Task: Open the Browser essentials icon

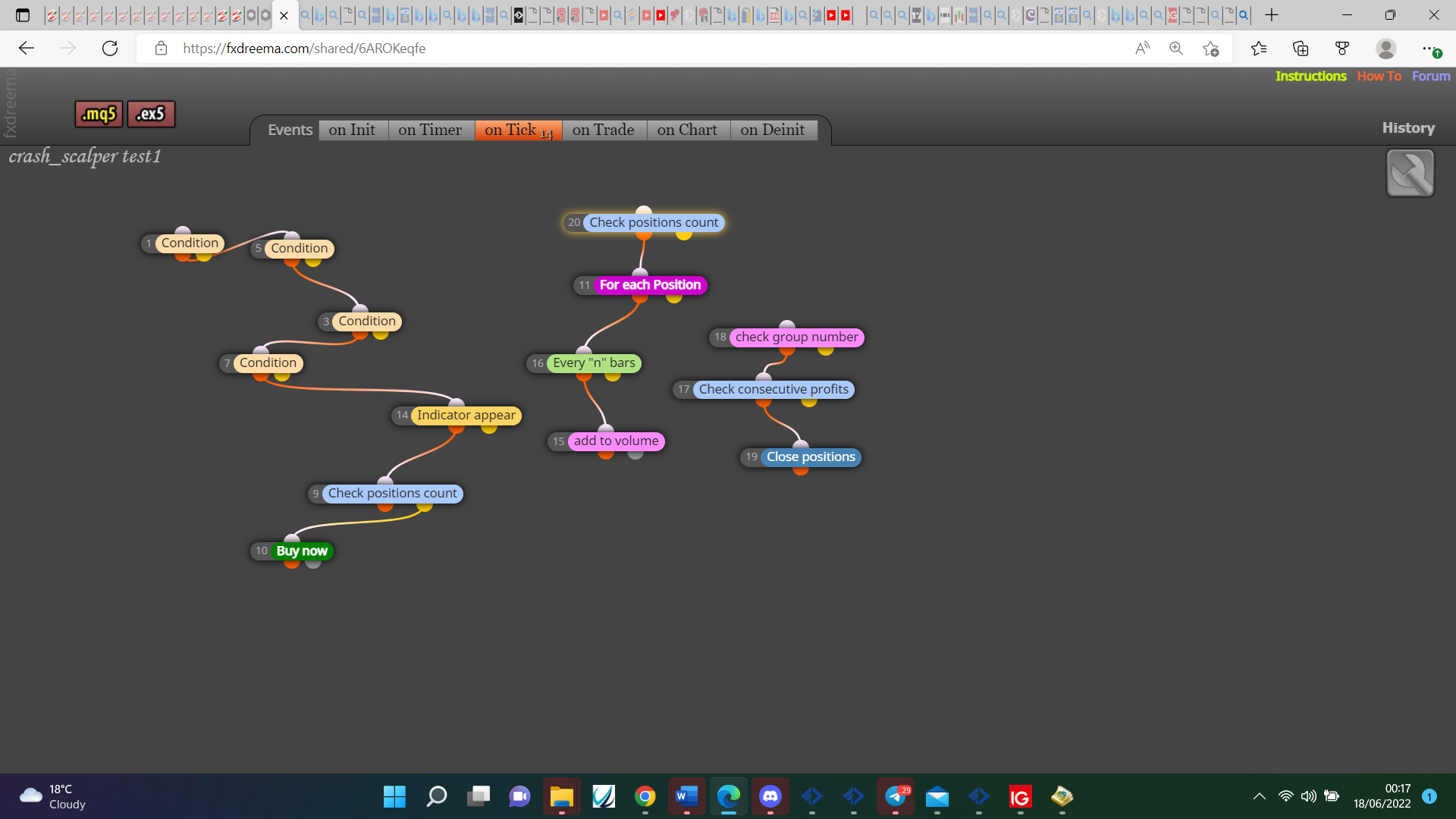Action: (1342, 49)
